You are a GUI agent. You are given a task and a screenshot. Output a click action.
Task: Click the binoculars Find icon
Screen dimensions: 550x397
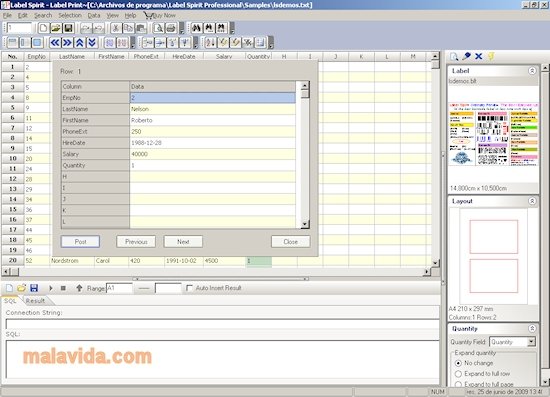tap(196, 28)
